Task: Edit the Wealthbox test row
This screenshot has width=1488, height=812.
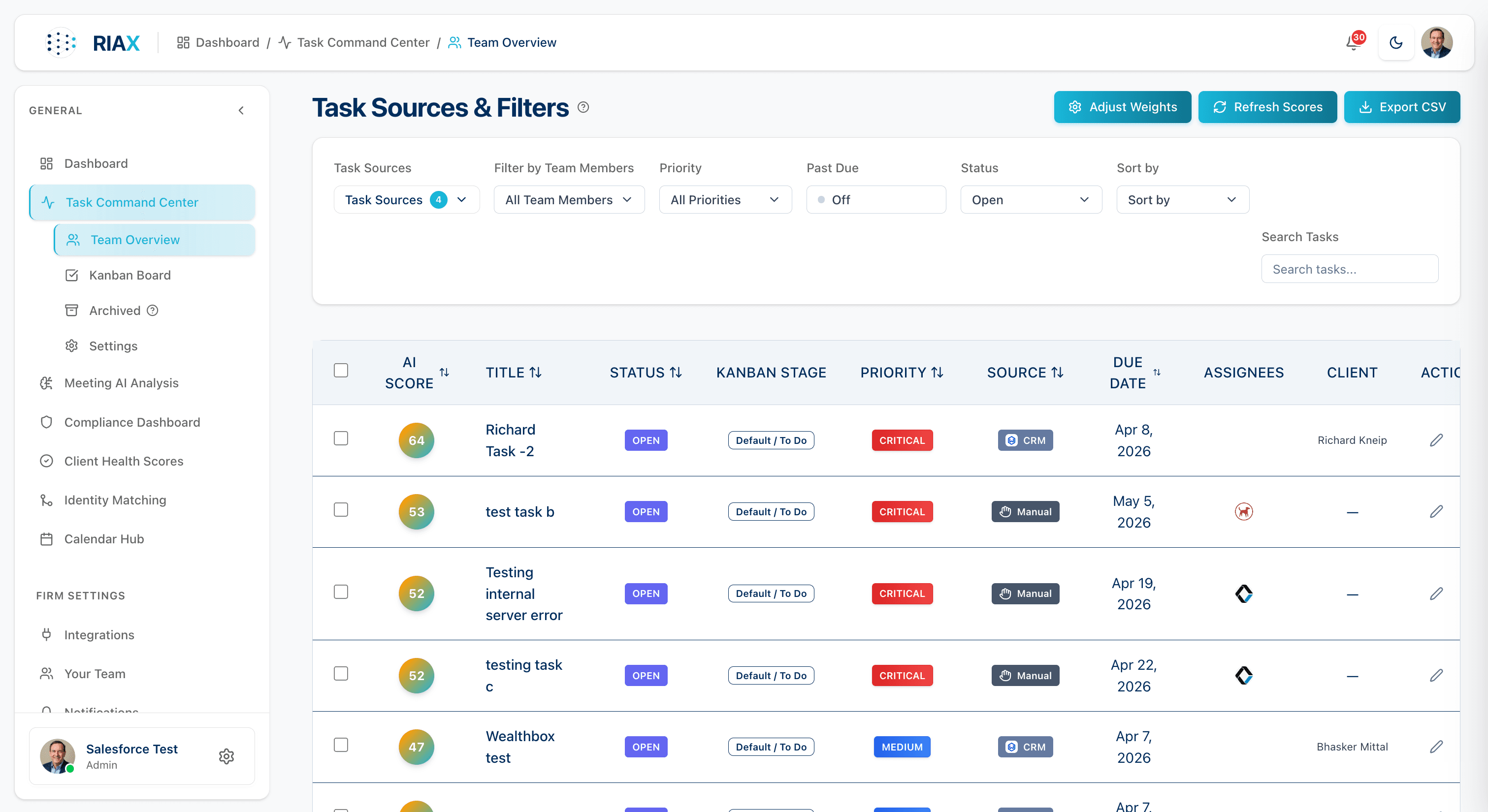Action: click(x=1437, y=747)
